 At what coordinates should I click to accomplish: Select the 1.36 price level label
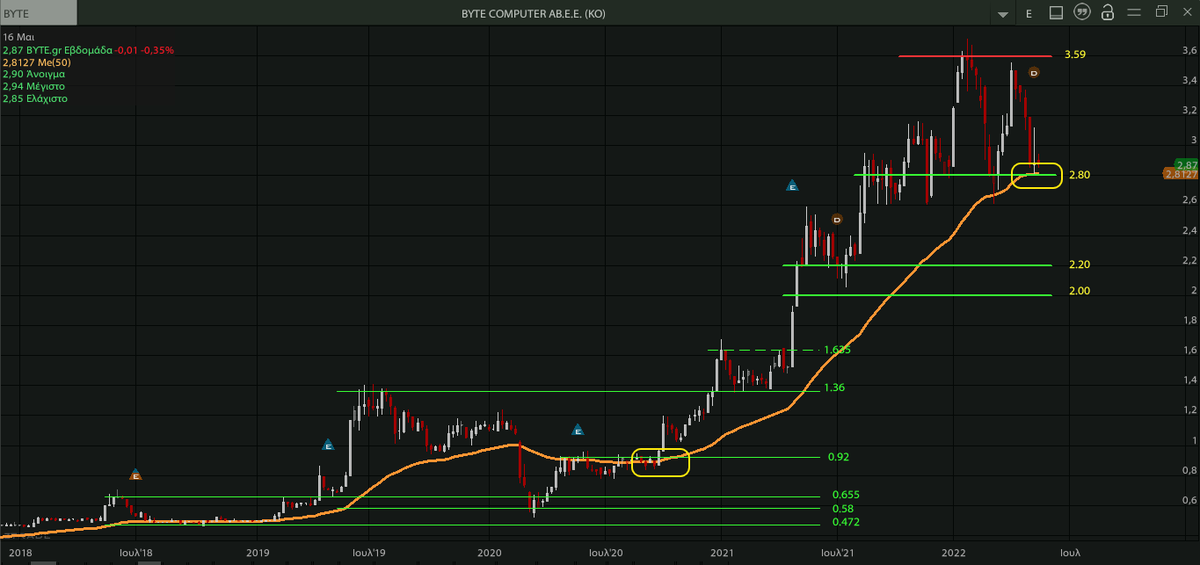[x=834, y=387]
